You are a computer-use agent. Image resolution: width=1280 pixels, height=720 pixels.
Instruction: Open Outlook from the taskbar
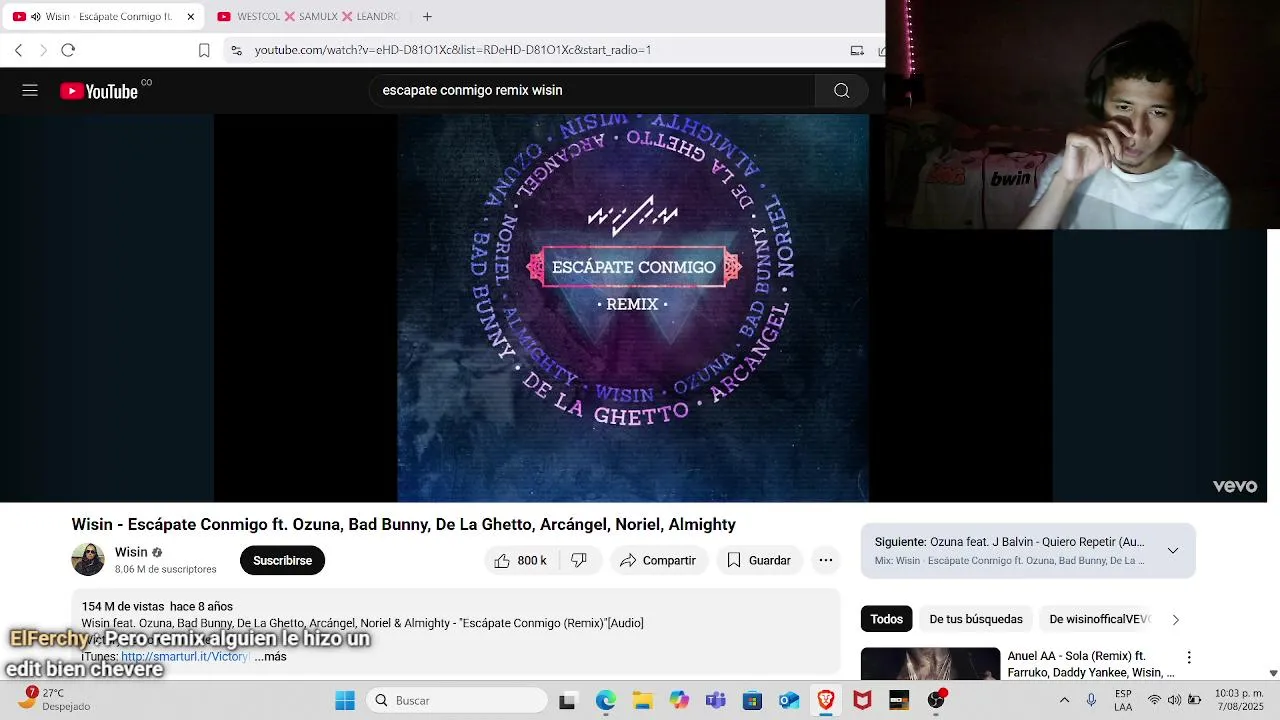(x=789, y=700)
